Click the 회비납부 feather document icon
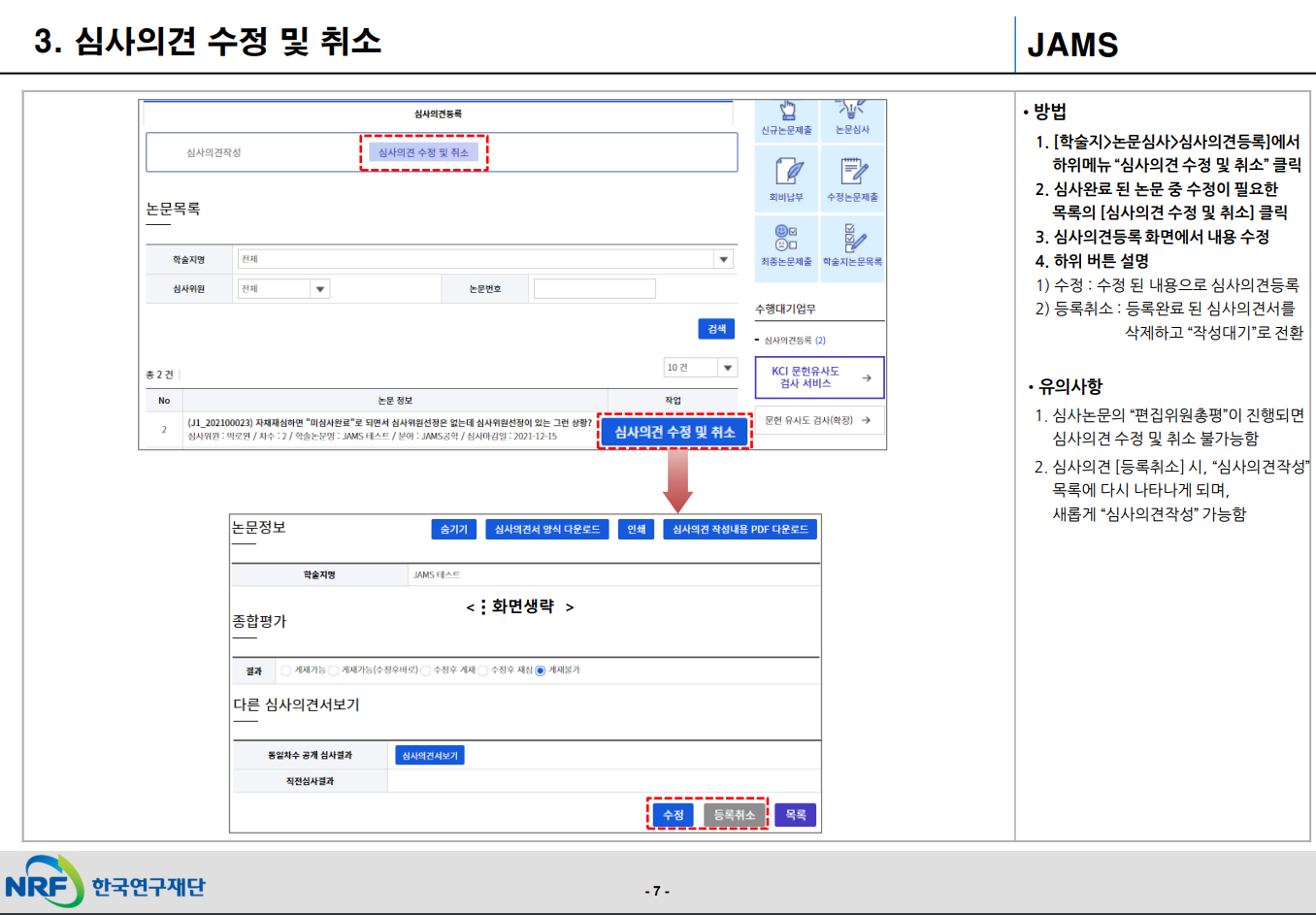 coord(787,172)
